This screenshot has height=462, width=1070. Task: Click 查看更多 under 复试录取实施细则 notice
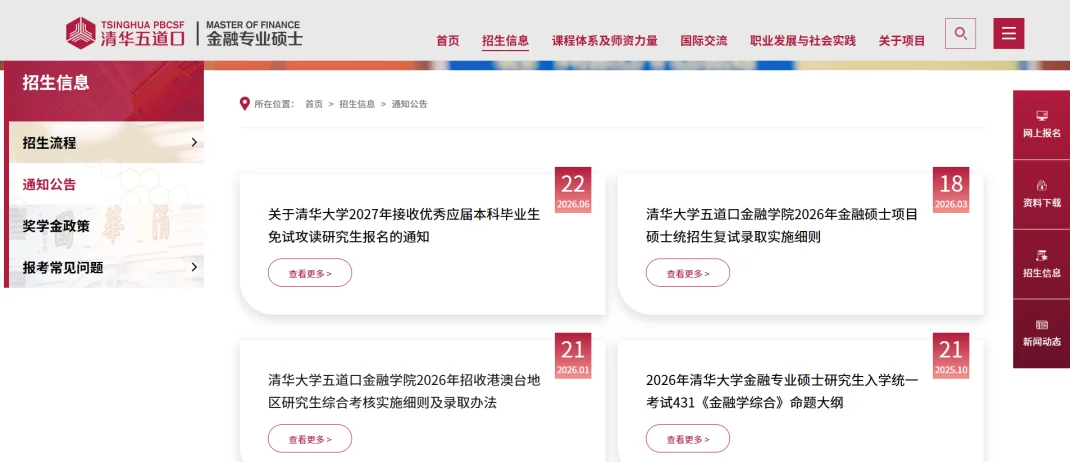click(x=688, y=273)
